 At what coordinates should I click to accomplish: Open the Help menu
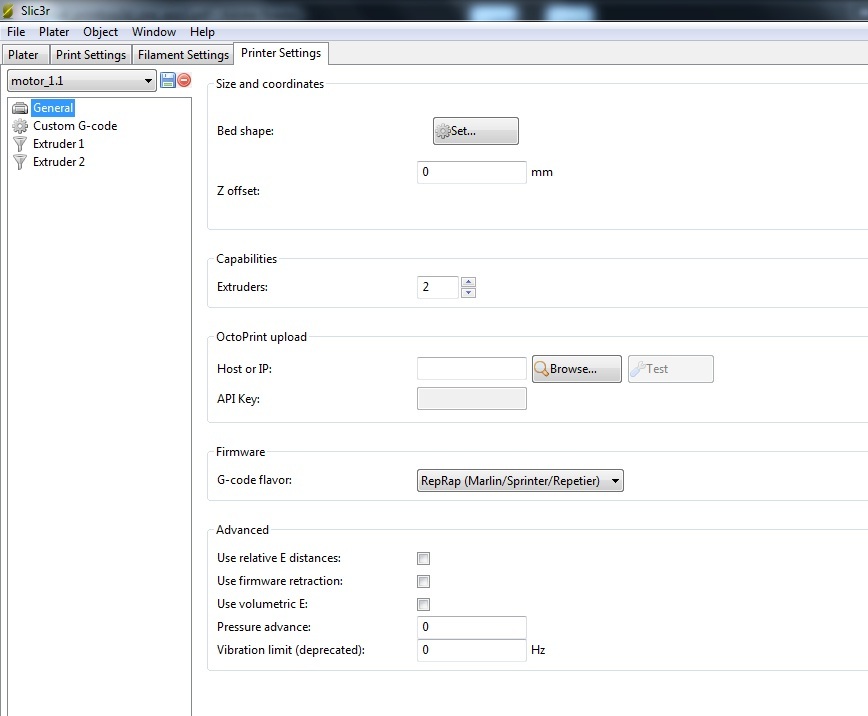tap(202, 32)
